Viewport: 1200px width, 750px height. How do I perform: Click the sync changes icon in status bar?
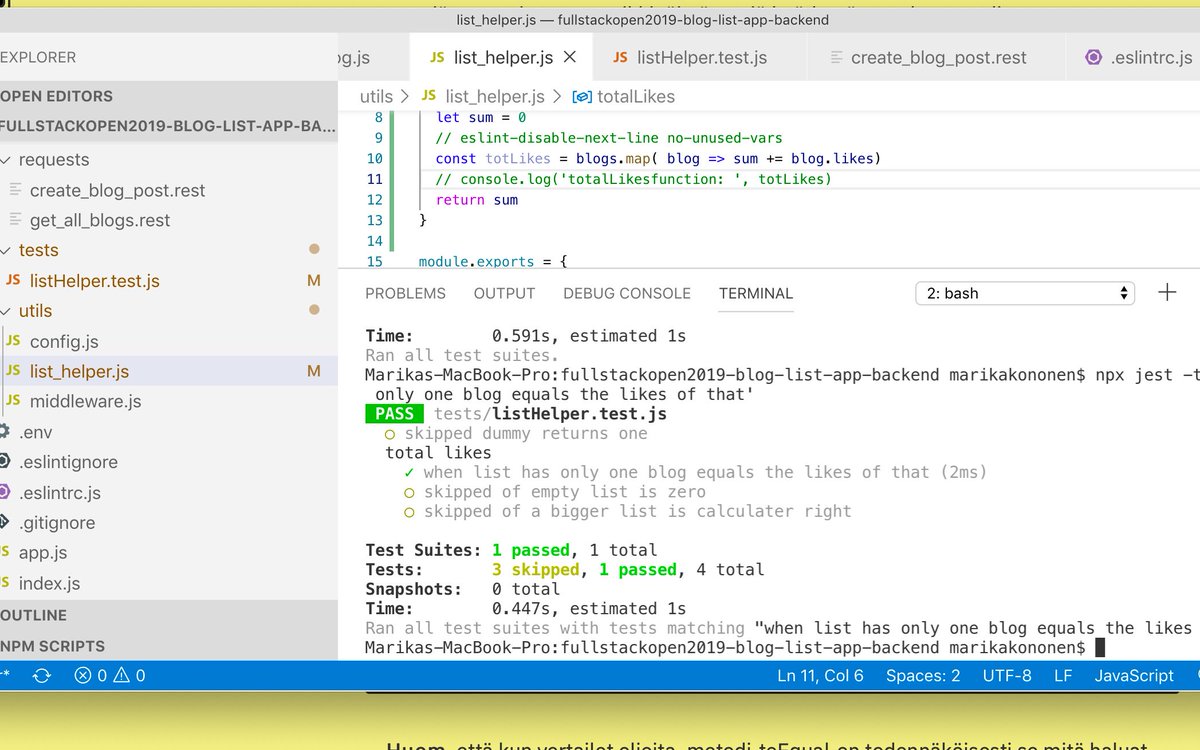[41, 676]
